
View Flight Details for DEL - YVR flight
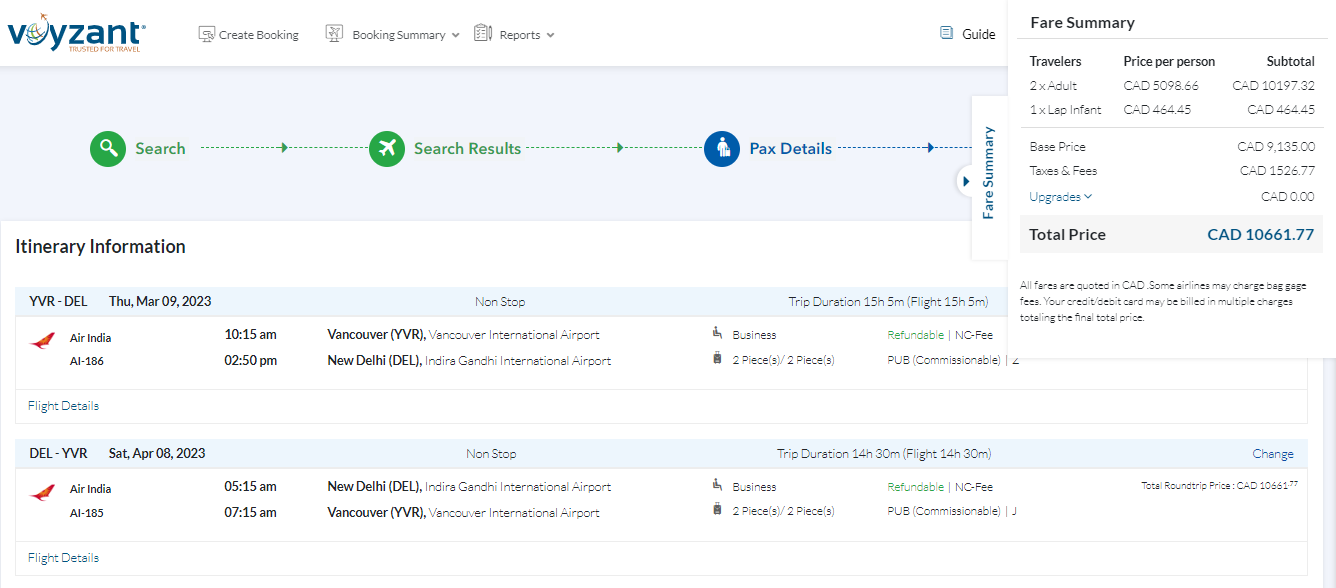63,558
